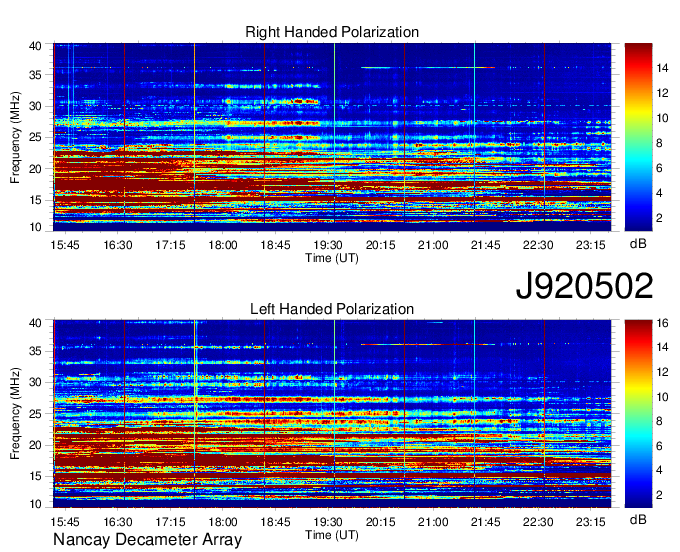Click "30" MHz tick of Right Handed plot
This screenshot has height=552, width=680.
click(35, 106)
